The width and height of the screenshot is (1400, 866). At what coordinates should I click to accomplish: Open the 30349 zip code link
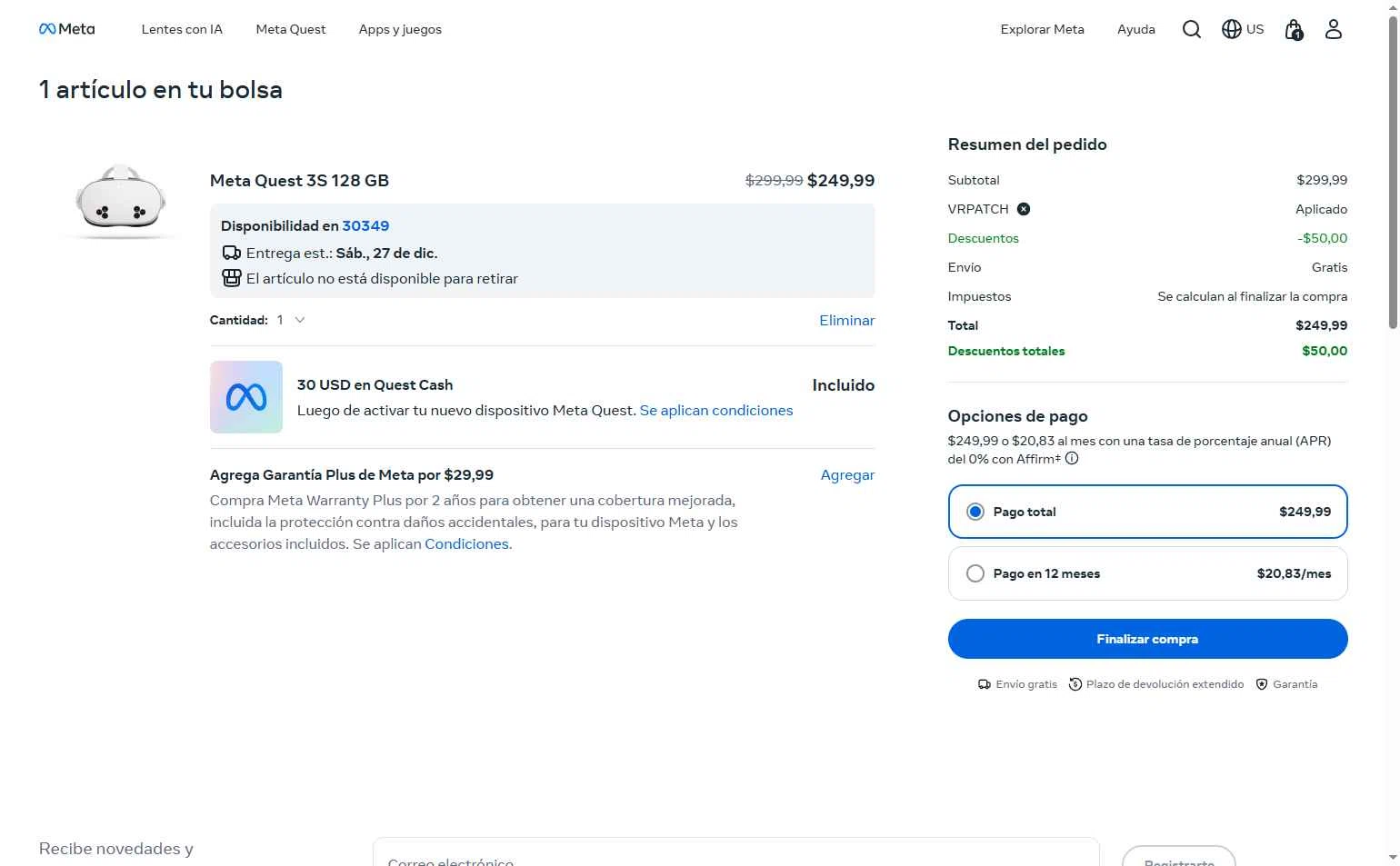point(365,225)
